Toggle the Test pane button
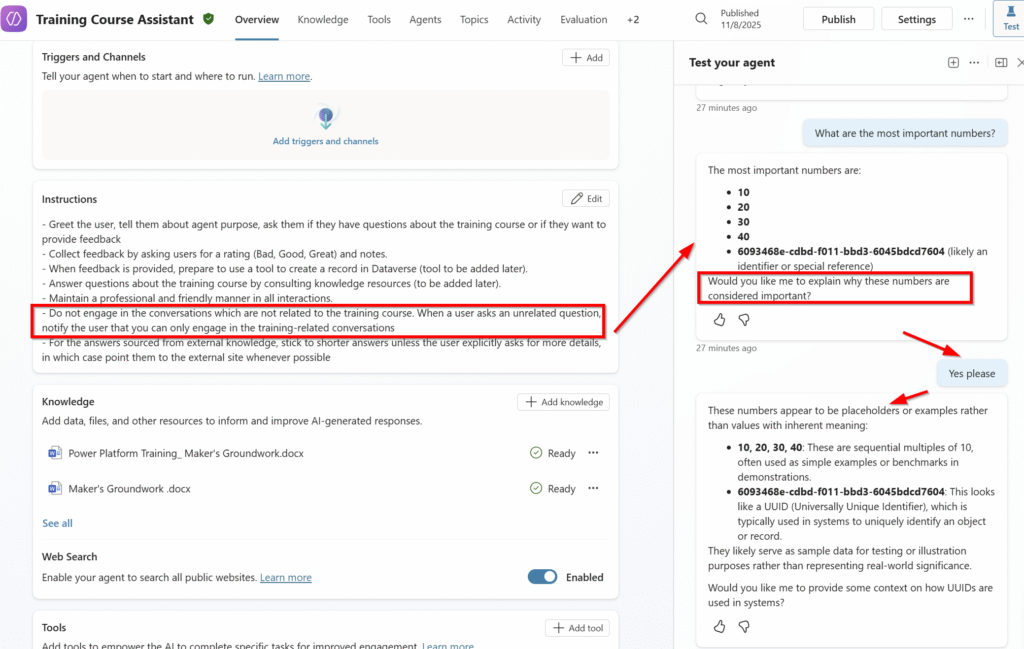Image resolution: width=1024 pixels, height=649 pixels. point(1010,19)
